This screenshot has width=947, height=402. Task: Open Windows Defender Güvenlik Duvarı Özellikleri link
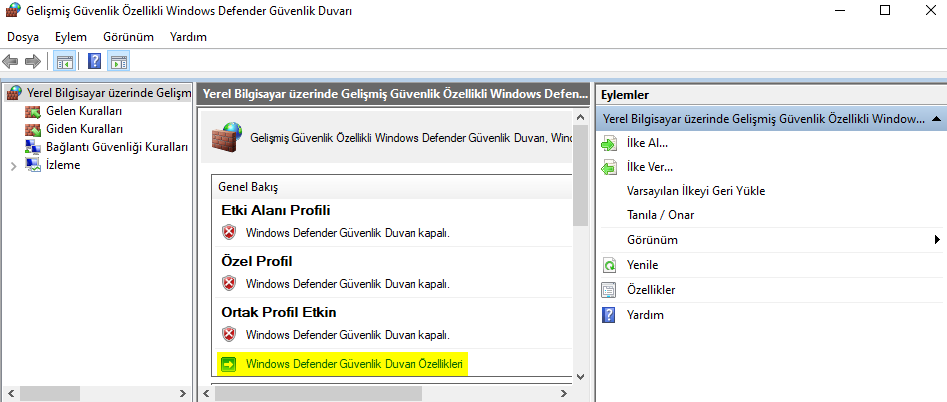point(355,364)
